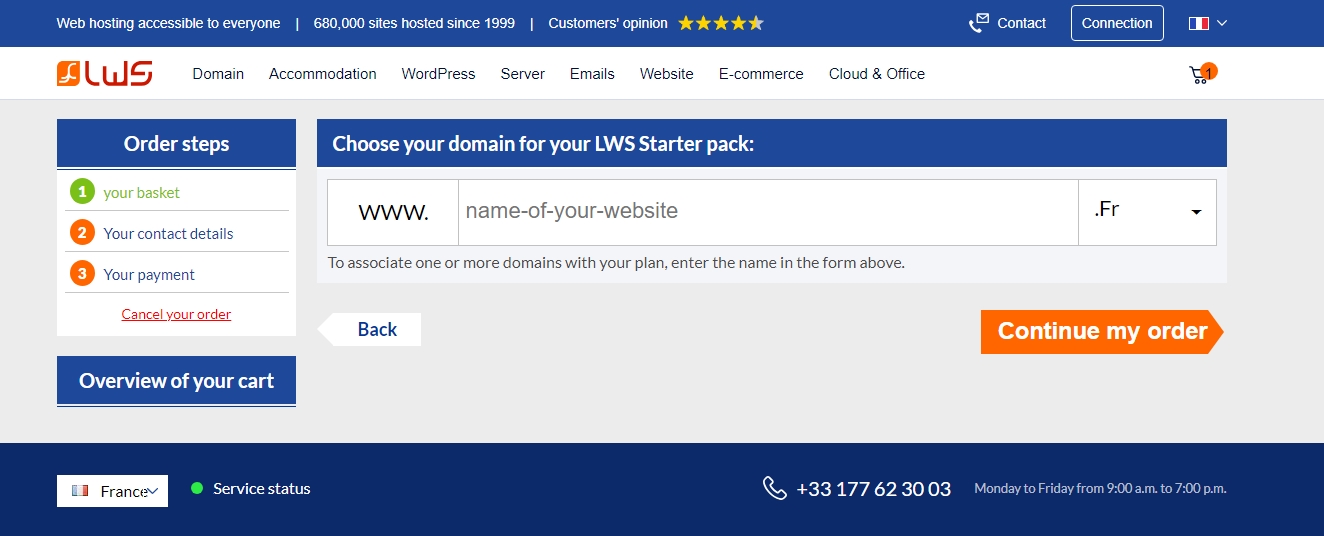Open the .Fr domain extension dropdown

[x=1147, y=212]
